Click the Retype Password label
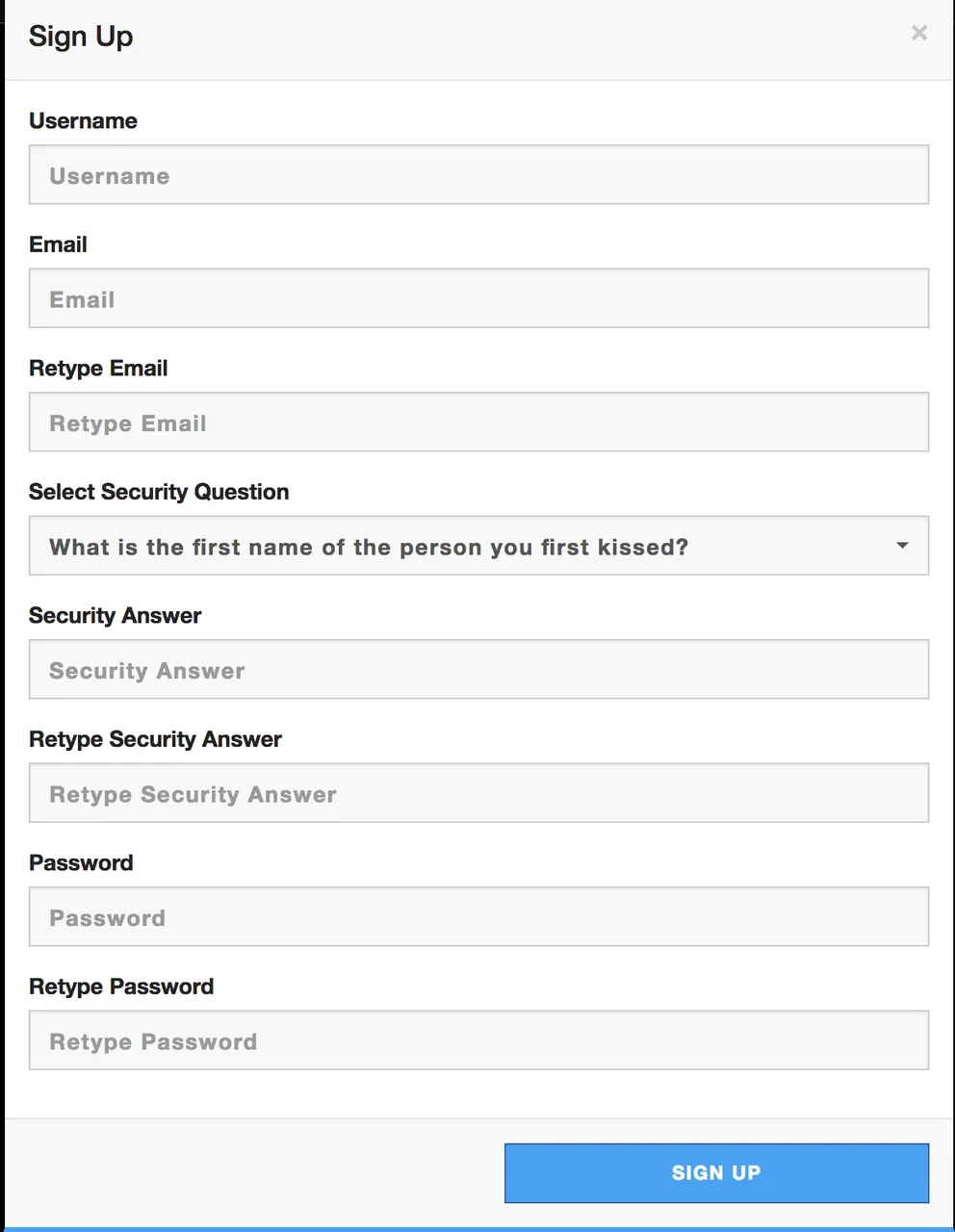The width and height of the screenshot is (955, 1232). click(x=121, y=987)
